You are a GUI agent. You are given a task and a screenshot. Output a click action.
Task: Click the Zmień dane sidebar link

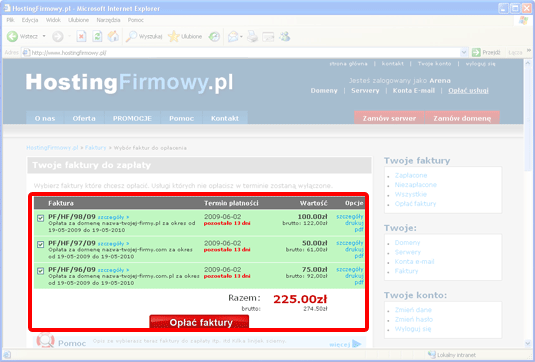coord(413,310)
